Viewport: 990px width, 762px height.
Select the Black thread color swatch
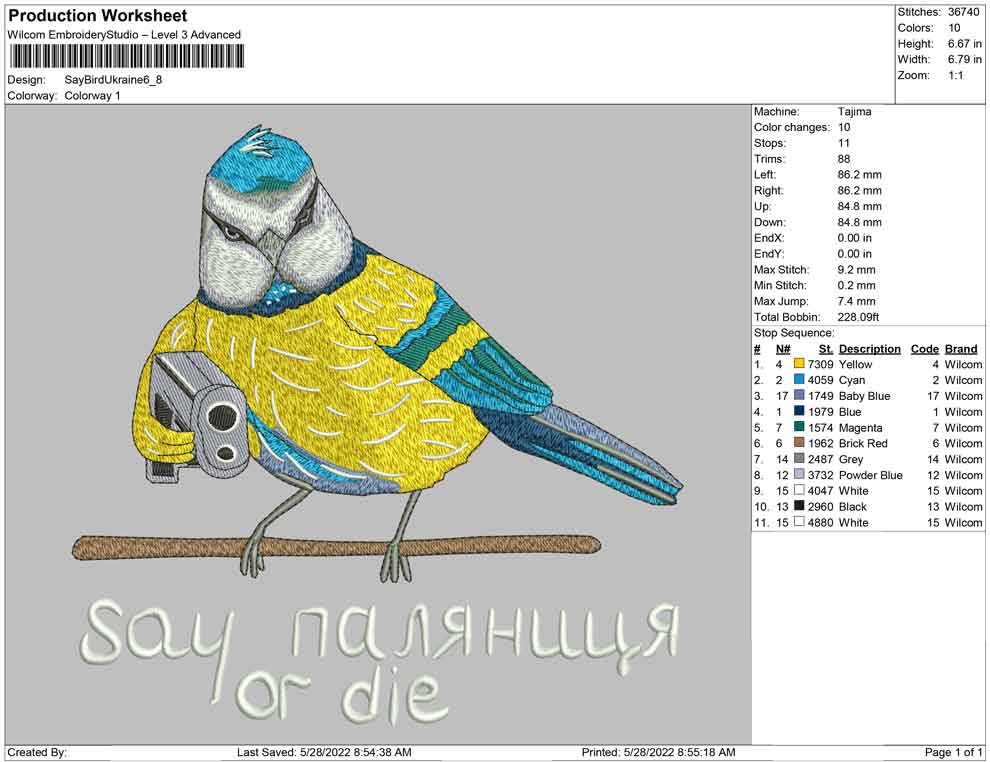pos(799,507)
